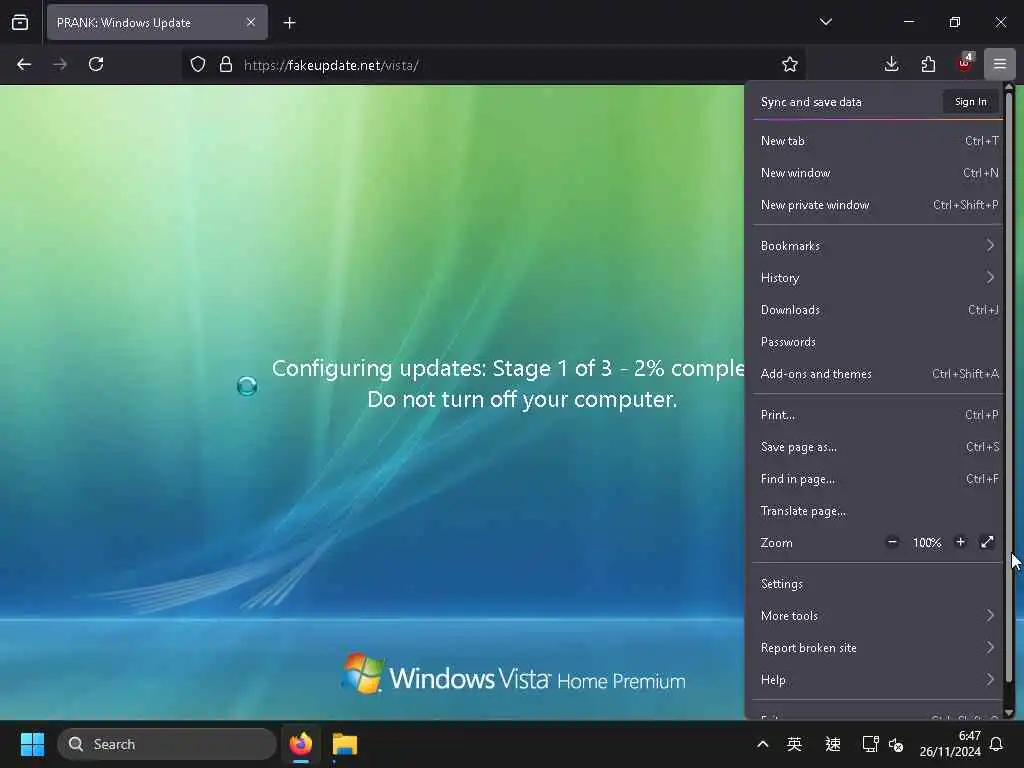Go back to the previous page

pos(24,64)
